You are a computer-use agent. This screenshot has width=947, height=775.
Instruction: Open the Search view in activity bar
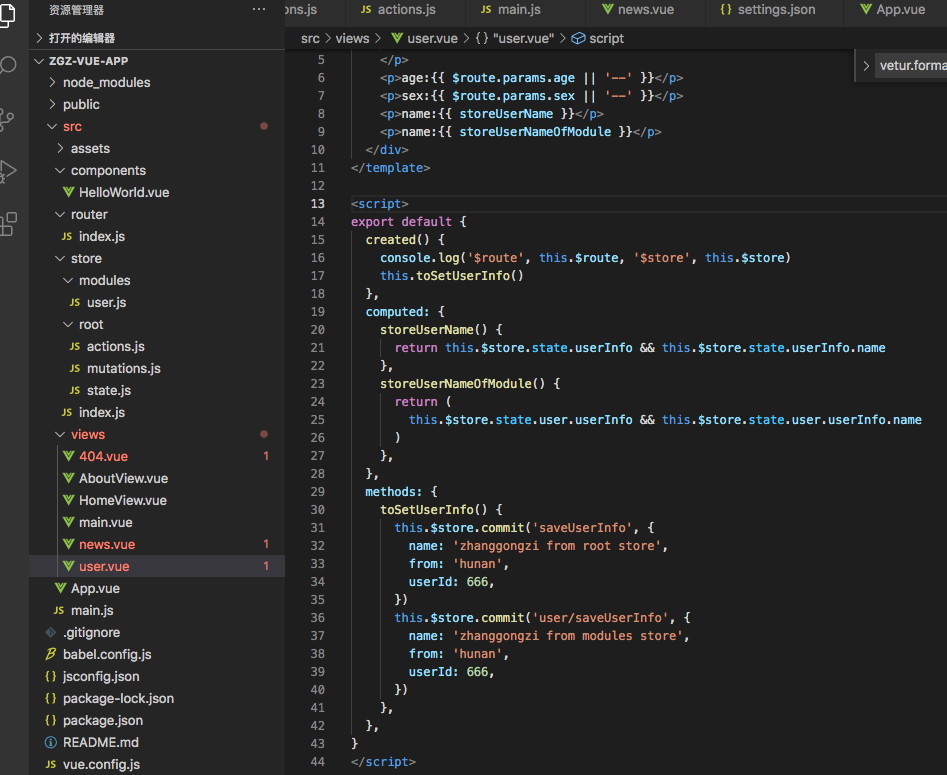pos(8,66)
